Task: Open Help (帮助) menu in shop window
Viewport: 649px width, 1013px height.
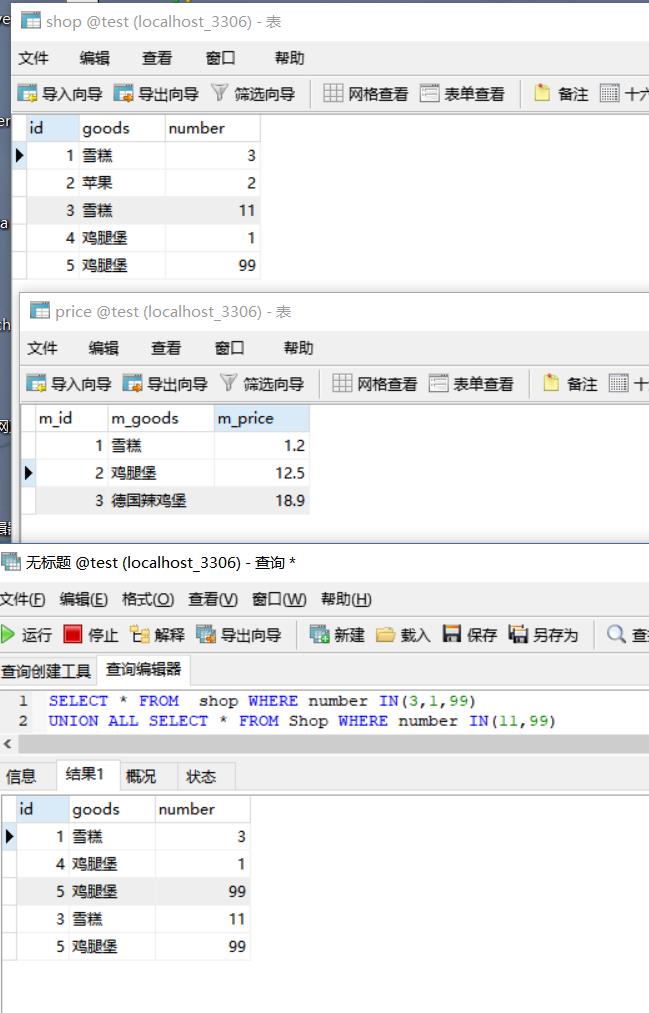Action: (x=290, y=58)
